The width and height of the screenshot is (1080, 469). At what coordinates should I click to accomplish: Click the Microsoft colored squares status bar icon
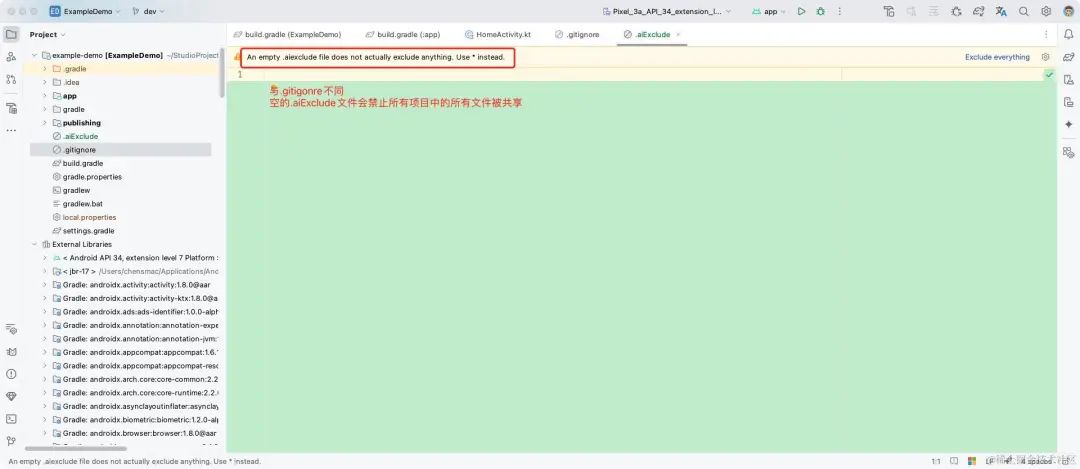[972, 461]
